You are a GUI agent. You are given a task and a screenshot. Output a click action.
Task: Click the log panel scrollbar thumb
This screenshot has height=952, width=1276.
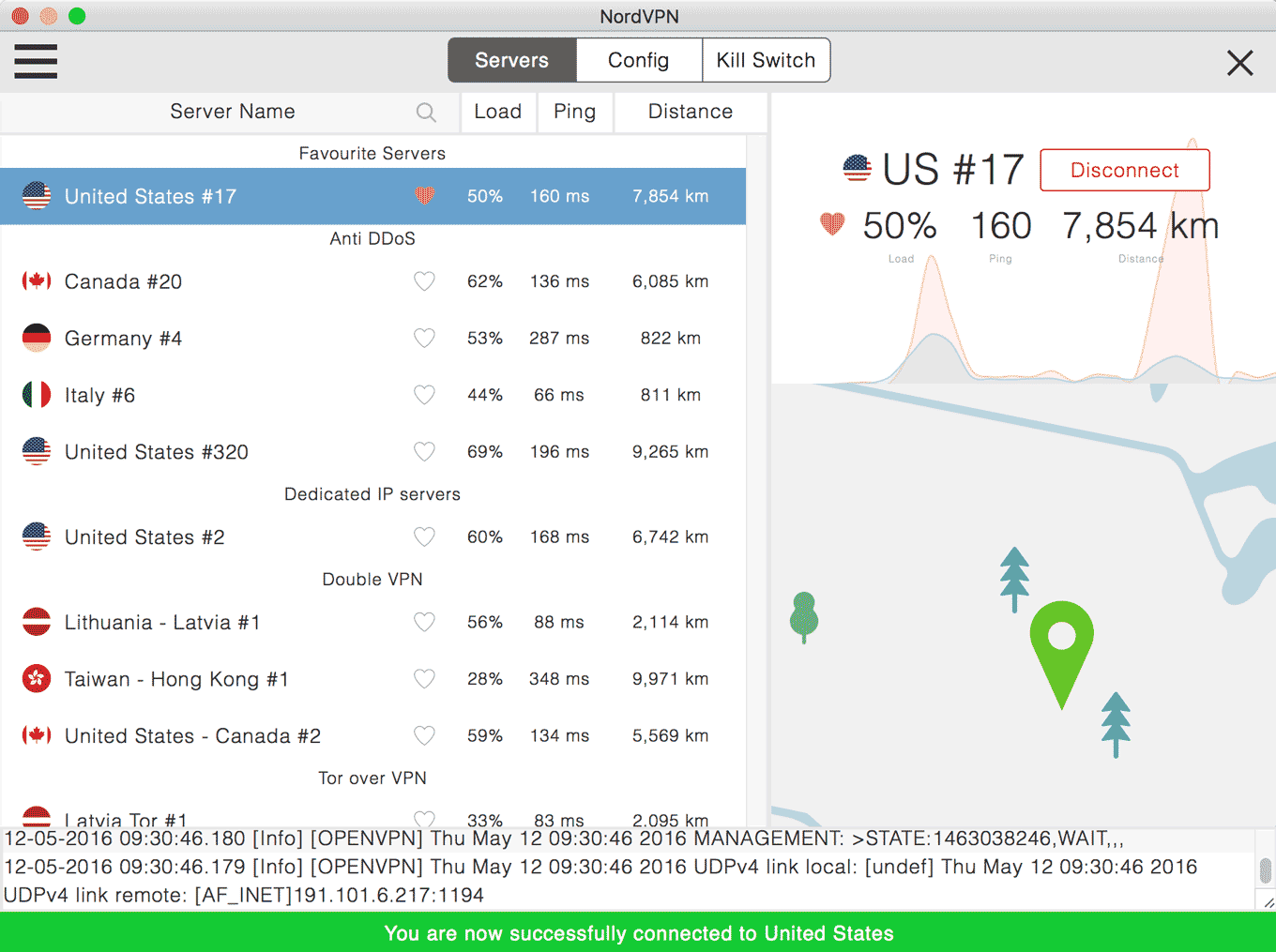[1266, 870]
